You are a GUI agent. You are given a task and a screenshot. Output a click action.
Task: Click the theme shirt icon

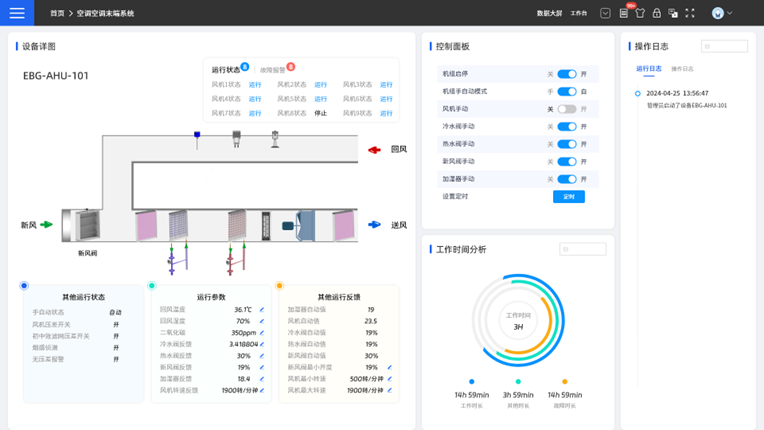[x=640, y=13]
